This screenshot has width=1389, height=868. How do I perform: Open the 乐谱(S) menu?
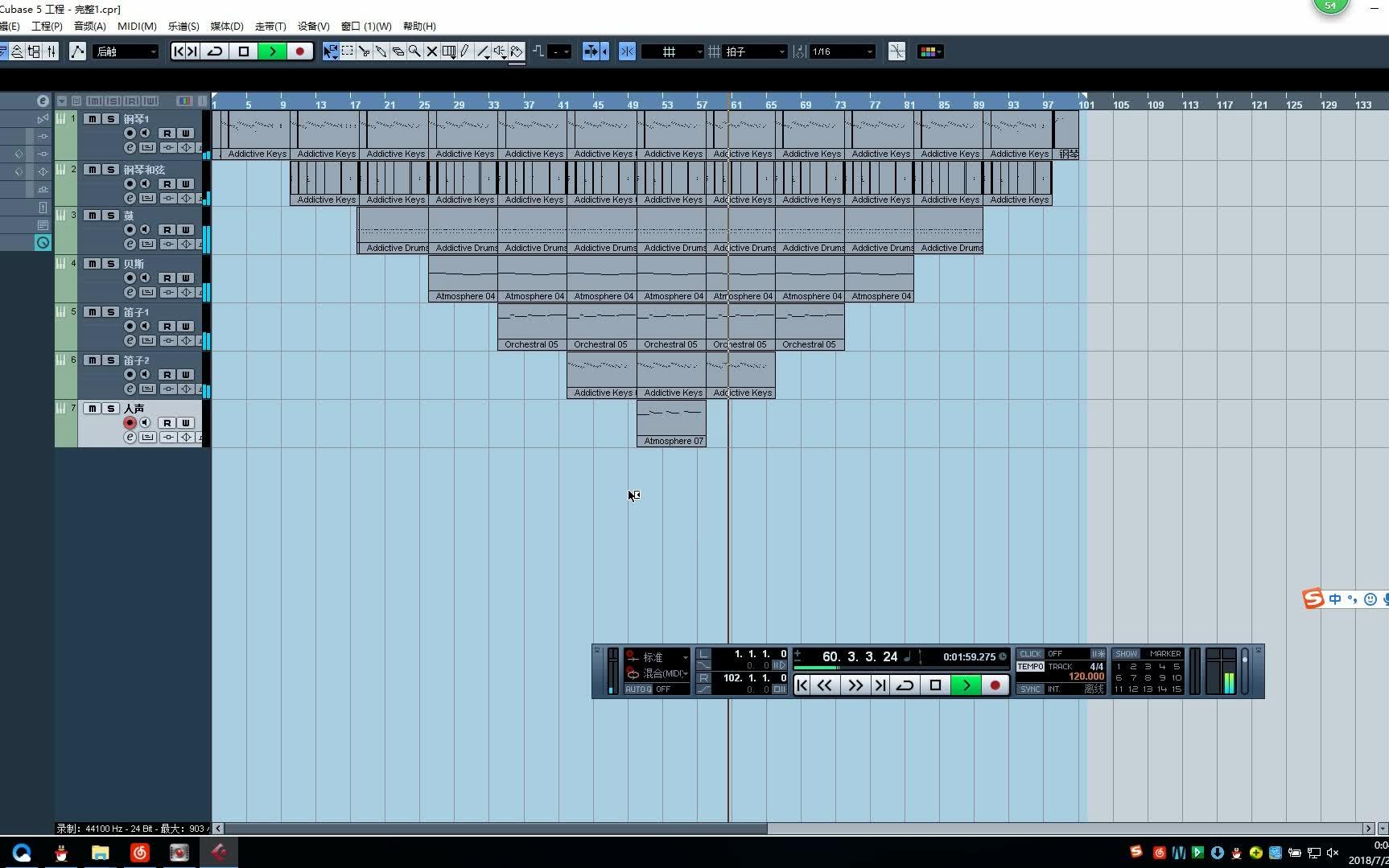(183, 26)
